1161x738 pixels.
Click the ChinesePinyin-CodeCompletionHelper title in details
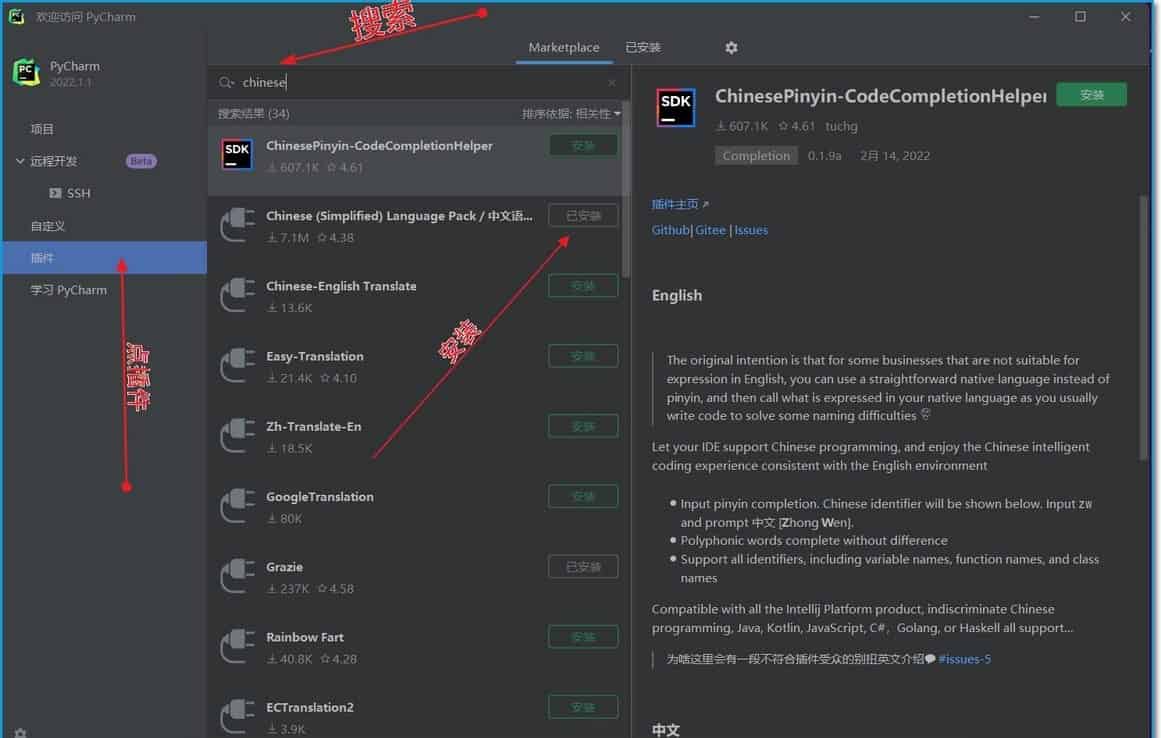[880, 96]
